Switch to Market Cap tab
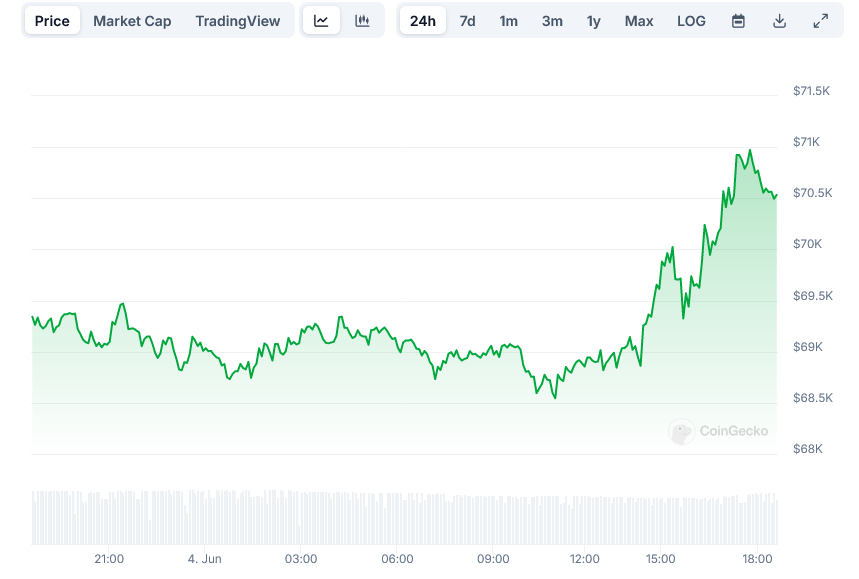 tap(132, 21)
